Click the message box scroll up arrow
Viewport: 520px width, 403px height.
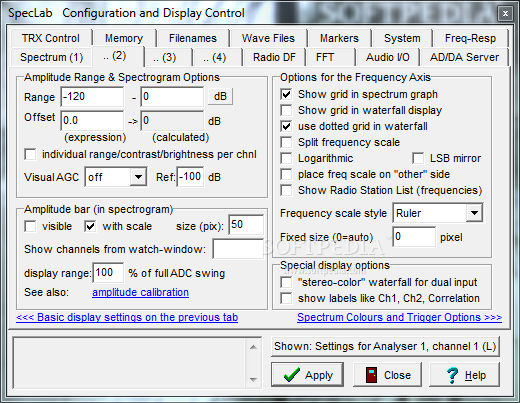[253, 347]
